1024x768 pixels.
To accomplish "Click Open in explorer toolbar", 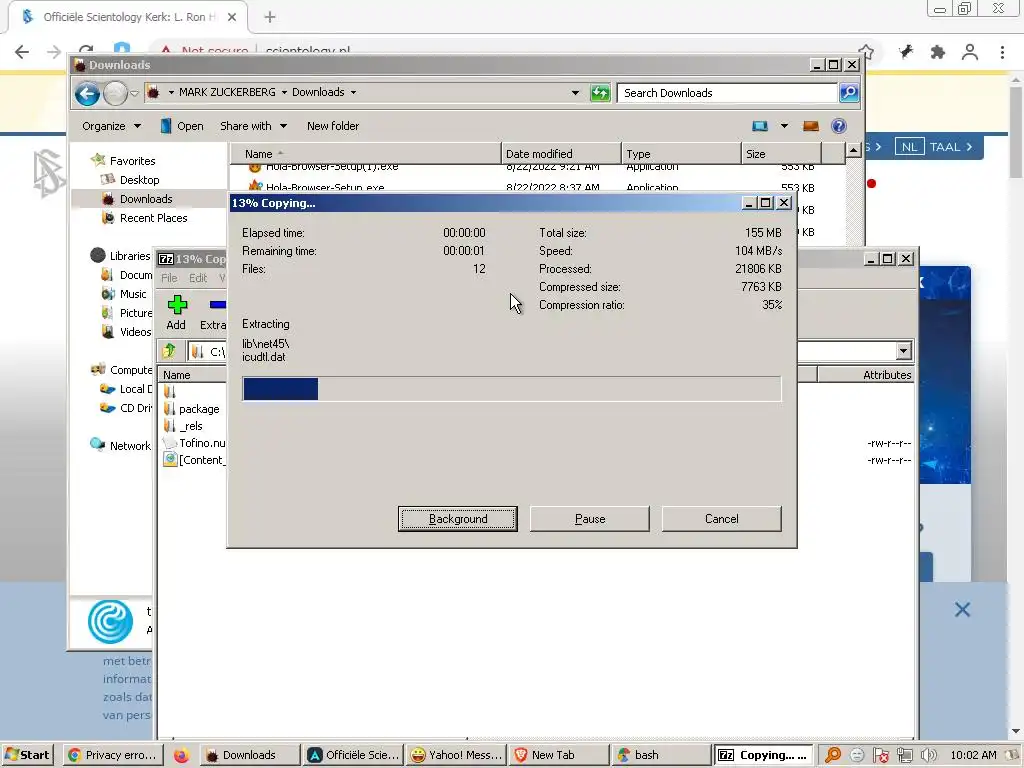I will click(x=182, y=126).
